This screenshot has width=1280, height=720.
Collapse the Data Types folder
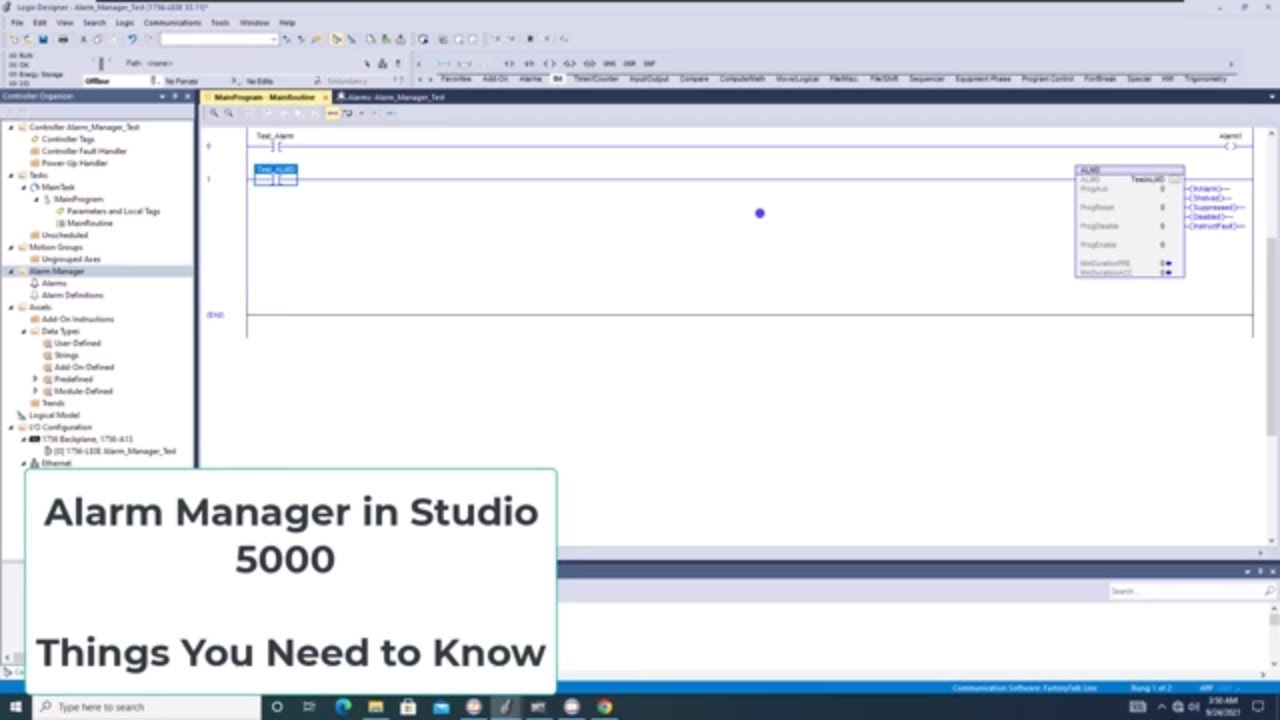click(x=24, y=331)
